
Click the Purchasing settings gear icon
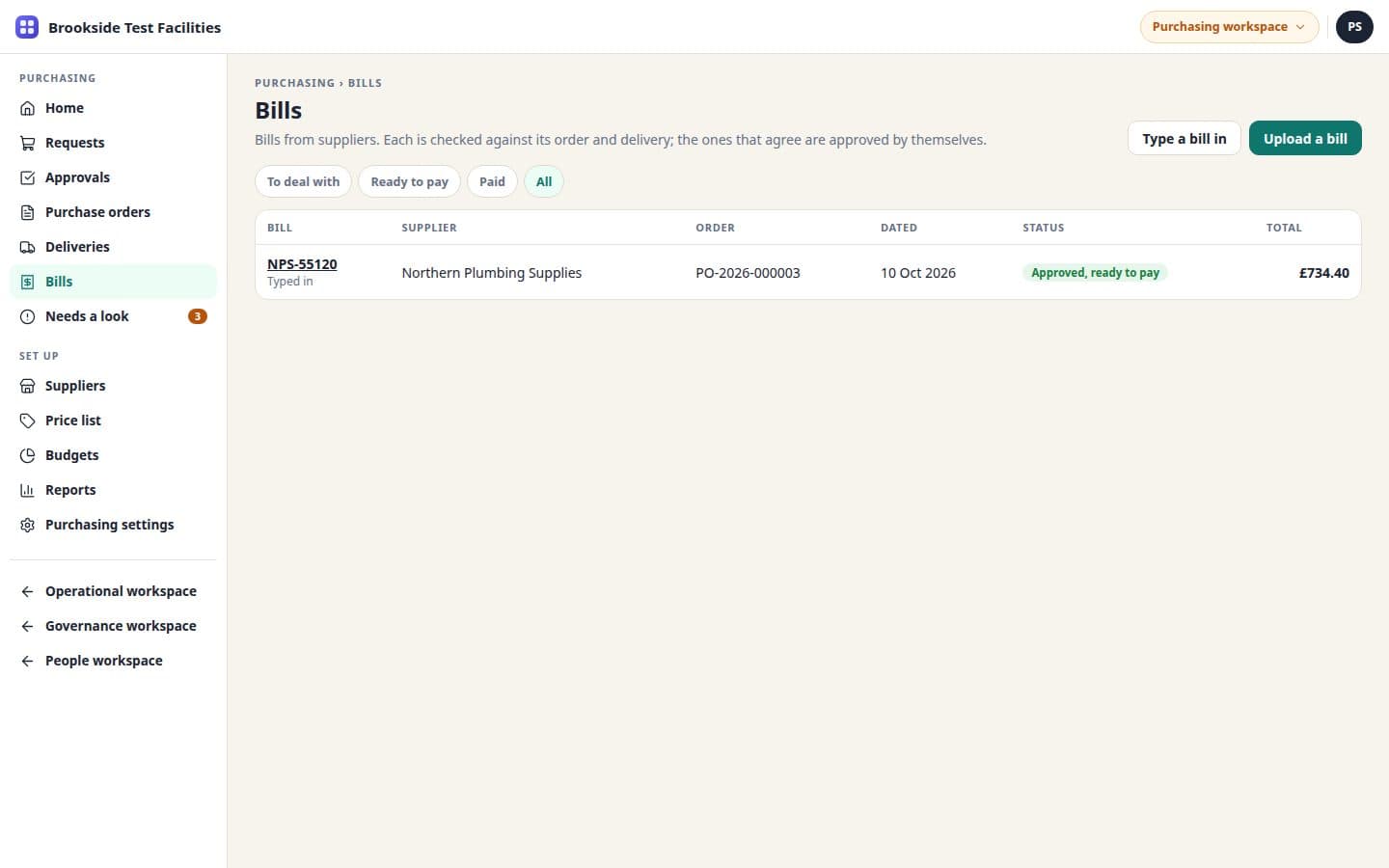point(27,525)
